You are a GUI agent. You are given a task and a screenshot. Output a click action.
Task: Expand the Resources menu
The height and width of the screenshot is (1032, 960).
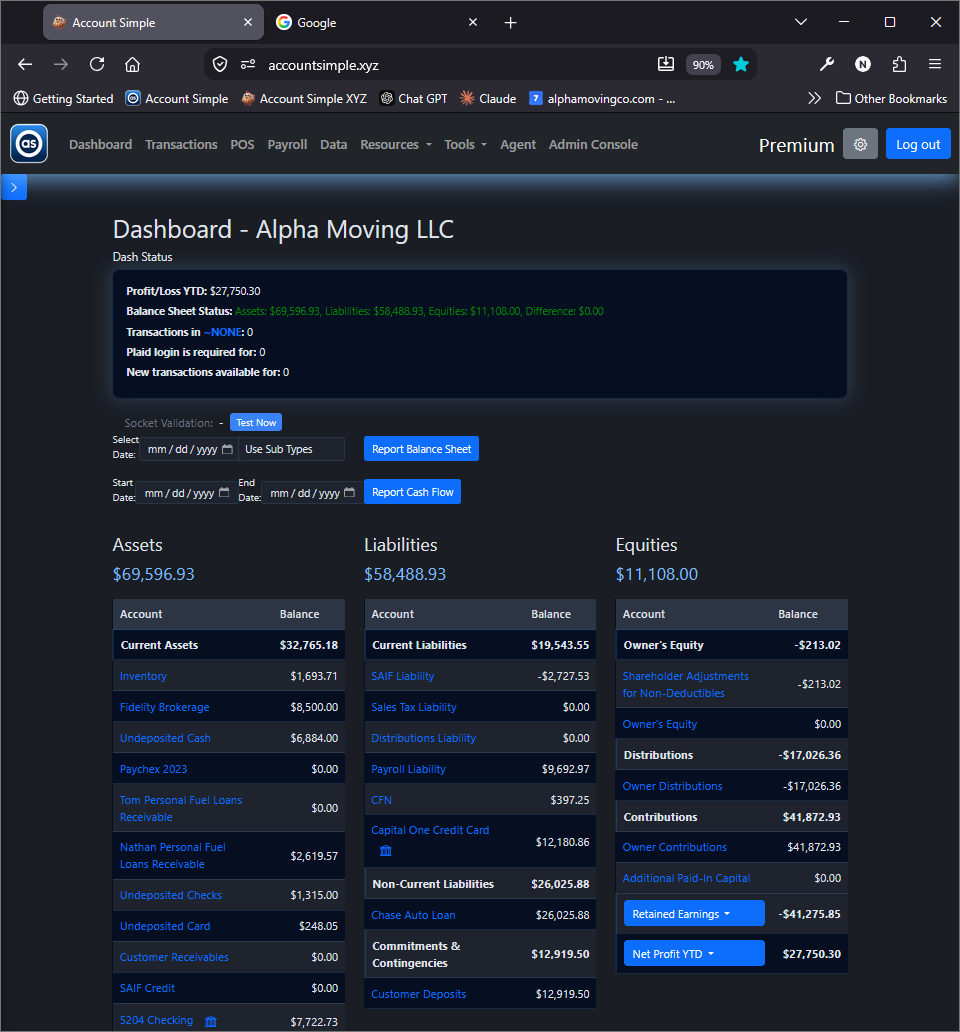point(396,145)
